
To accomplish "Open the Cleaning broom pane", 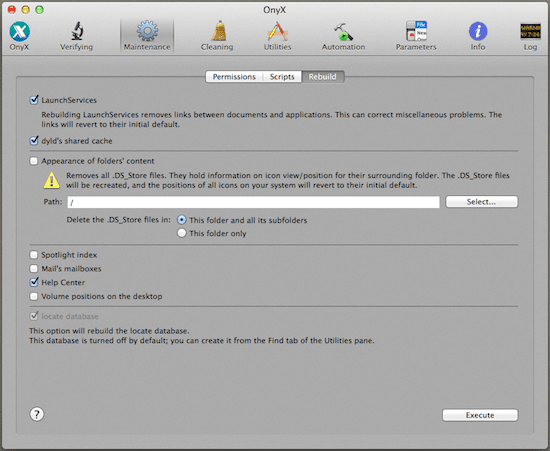I will pos(217,35).
